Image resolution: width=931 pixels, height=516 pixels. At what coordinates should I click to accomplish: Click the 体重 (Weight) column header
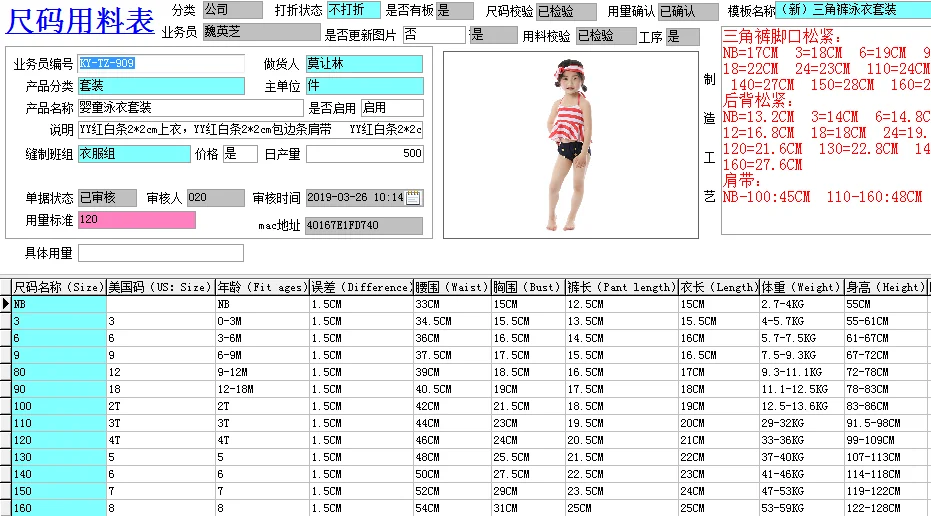pyautogui.click(x=801, y=287)
